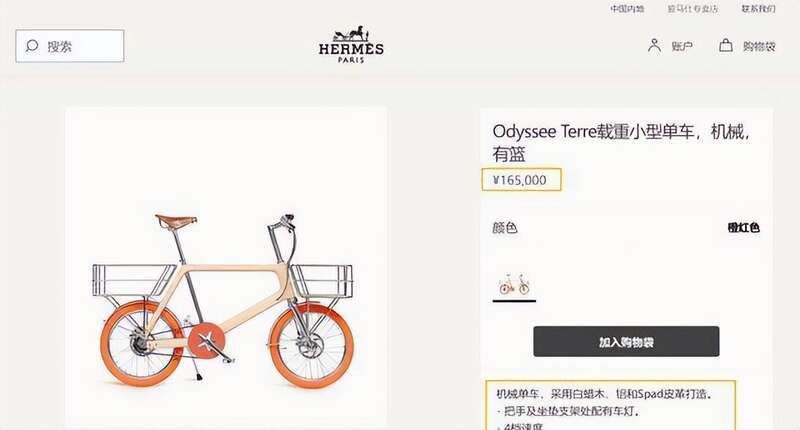Click the Odyssee Terre product title

[x=621, y=142]
